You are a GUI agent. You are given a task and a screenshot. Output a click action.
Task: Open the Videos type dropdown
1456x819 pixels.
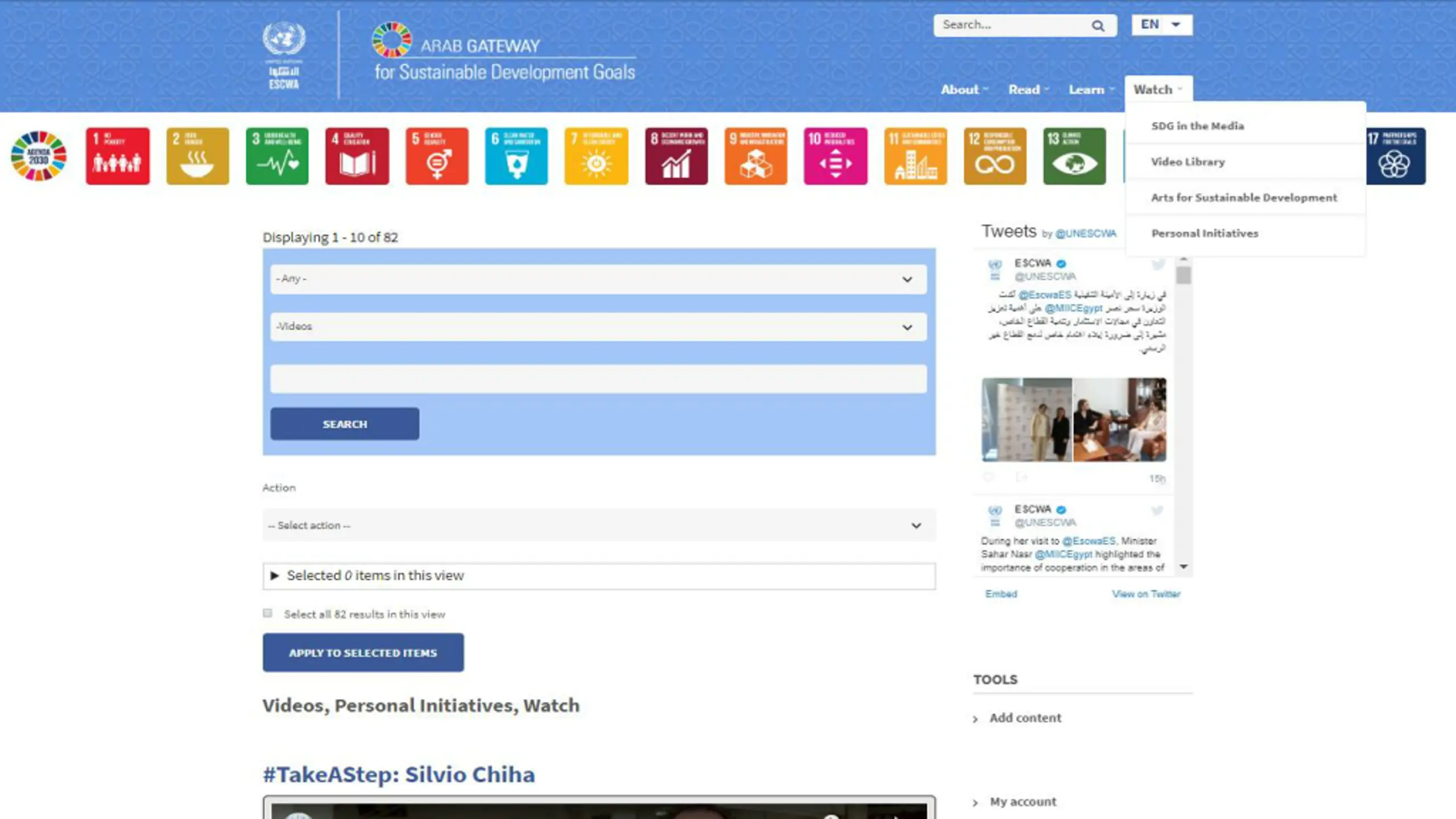598,326
